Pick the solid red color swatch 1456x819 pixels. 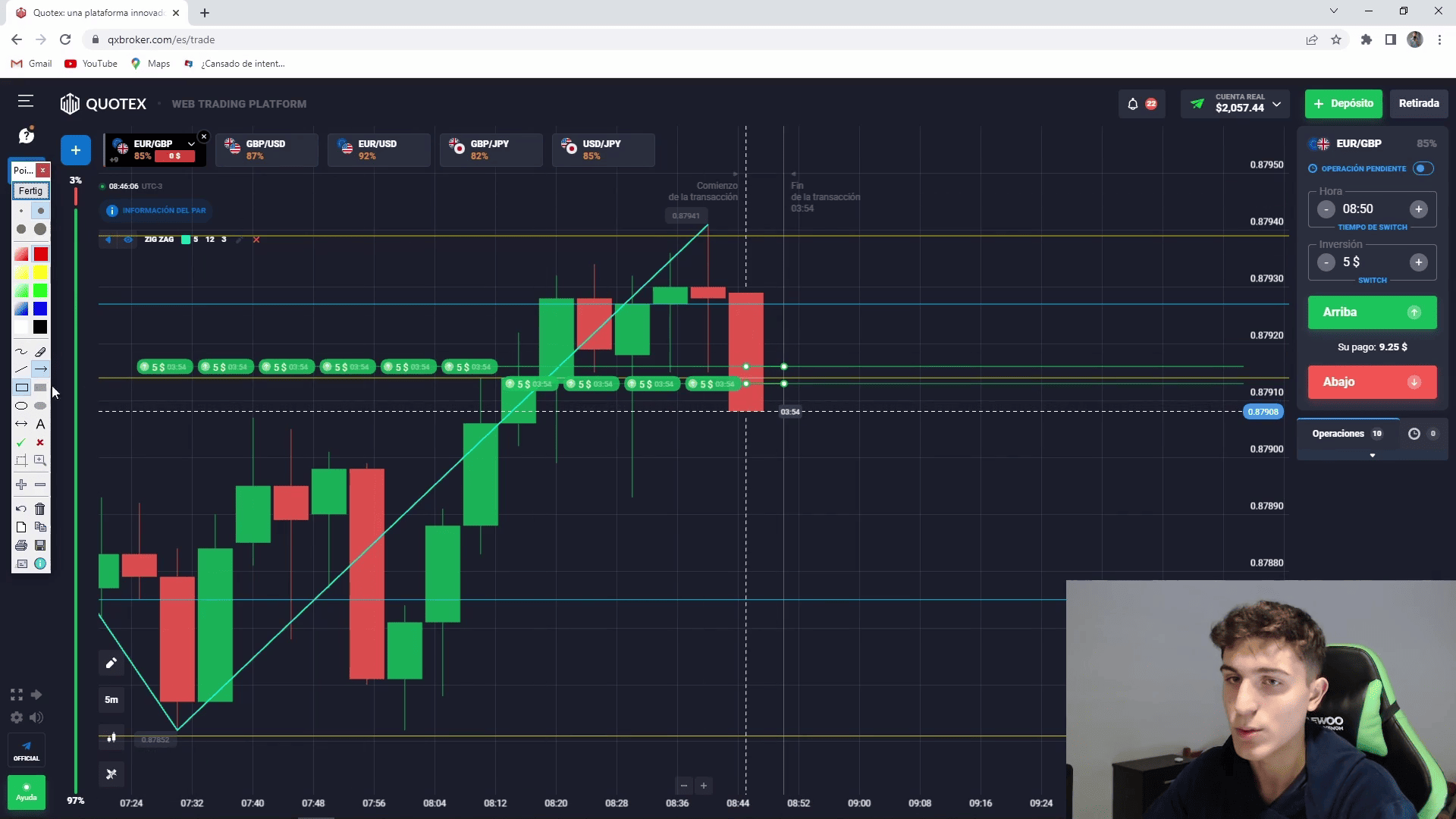point(40,254)
